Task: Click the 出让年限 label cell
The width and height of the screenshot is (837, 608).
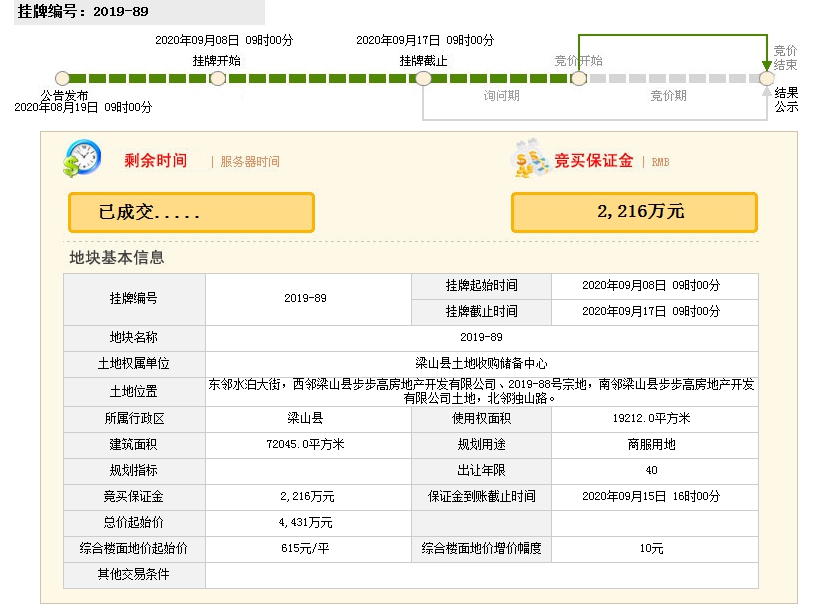Action: tap(481, 471)
